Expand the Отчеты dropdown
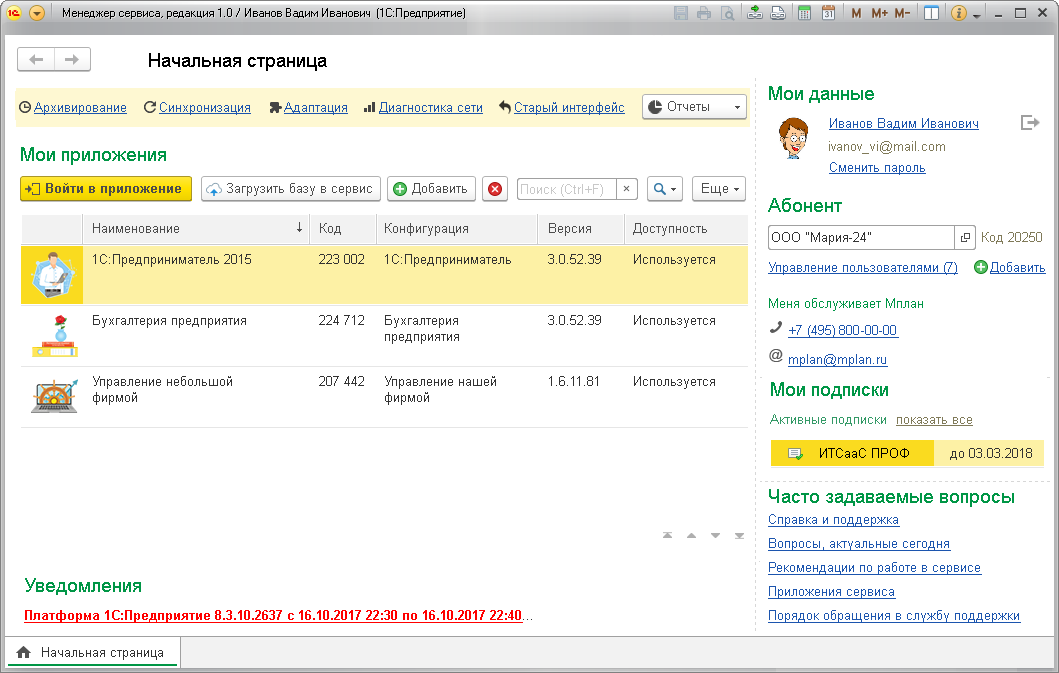Image resolution: width=1059 pixels, height=673 pixels. (694, 107)
